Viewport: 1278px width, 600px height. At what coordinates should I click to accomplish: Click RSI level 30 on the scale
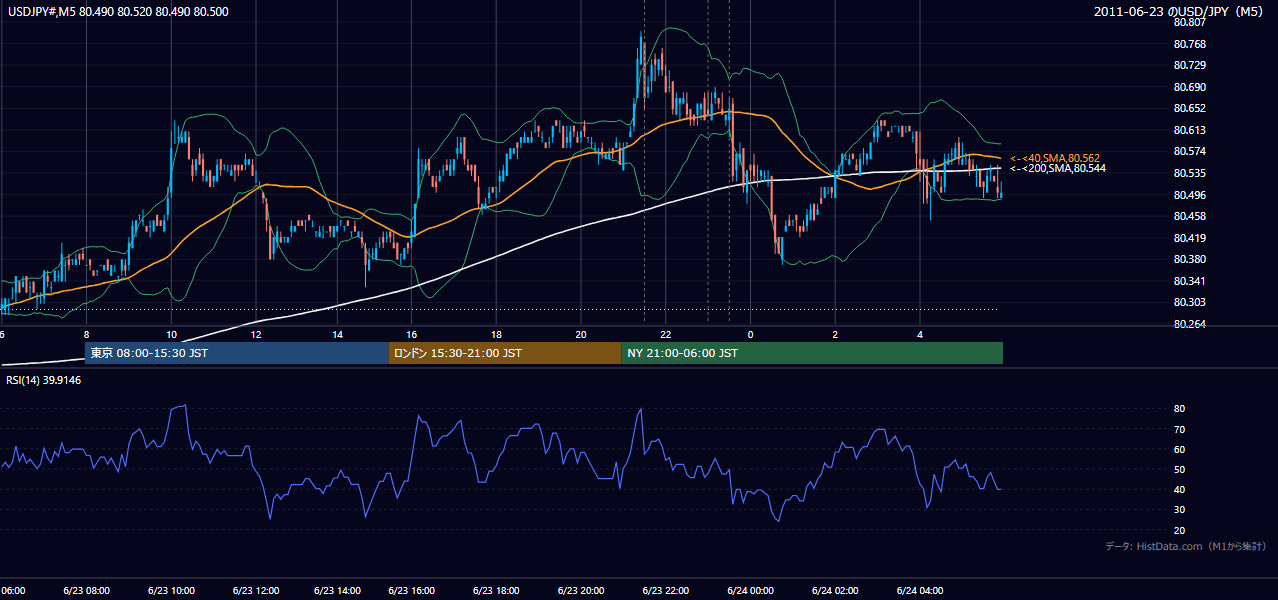pyautogui.click(x=1180, y=510)
